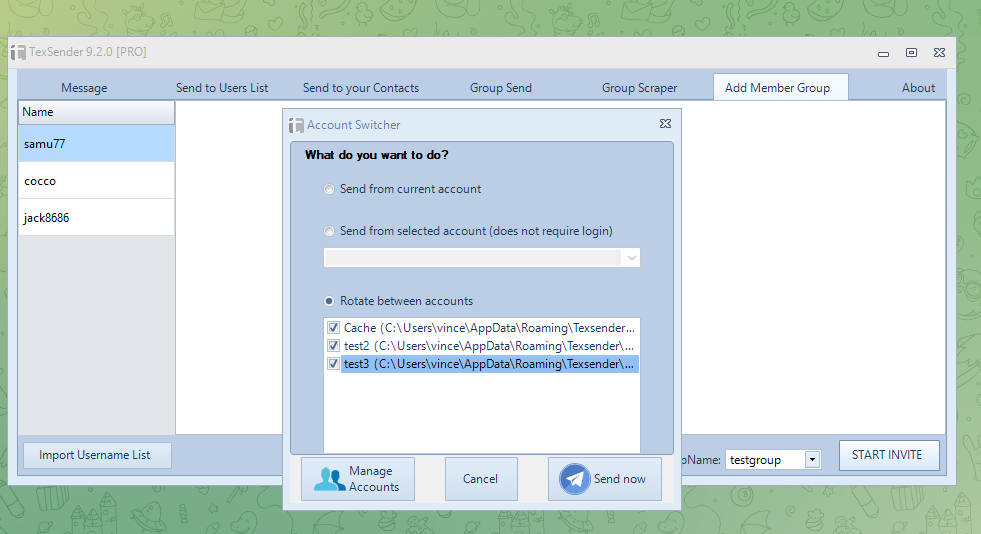
Task: Expand the testgroup name dropdown arrow
Action: tap(812, 460)
